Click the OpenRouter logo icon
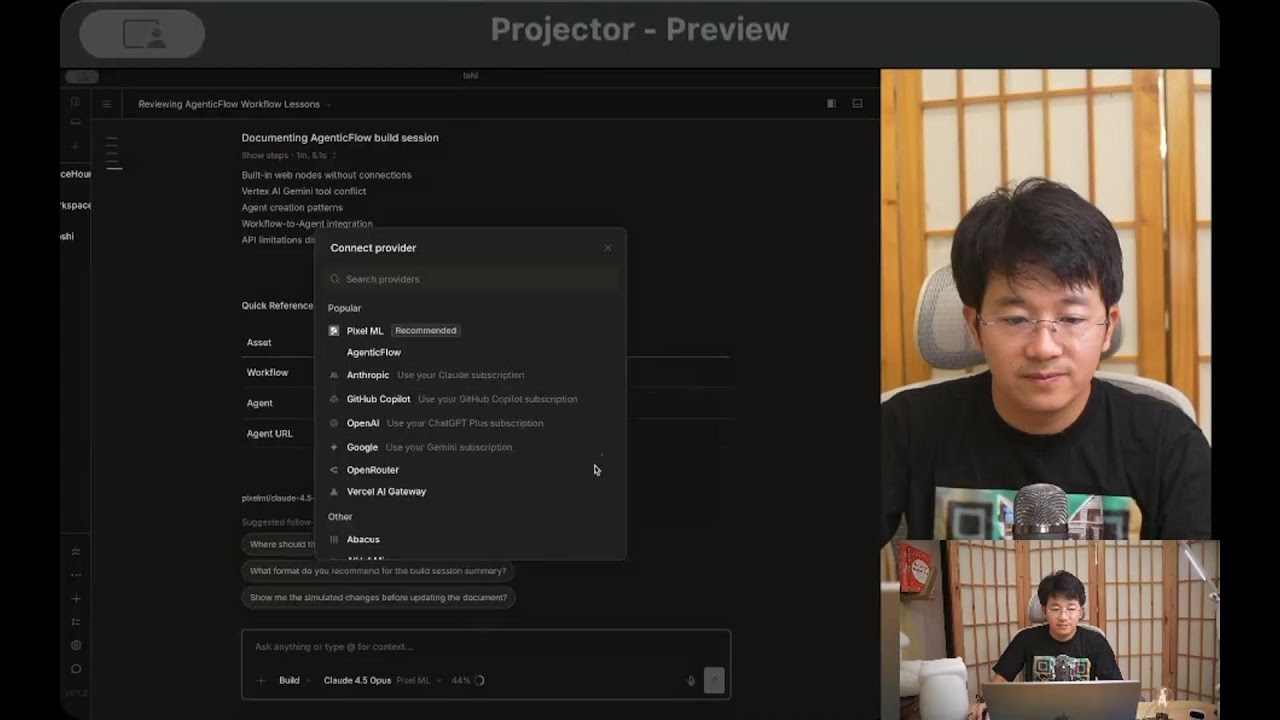This screenshot has width=1280, height=720. click(x=334, y=469)
